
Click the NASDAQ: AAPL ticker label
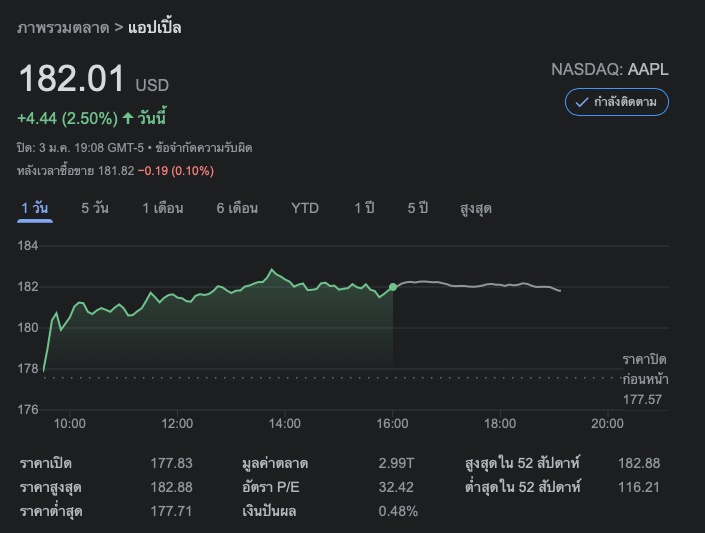[x=610, y=70]
